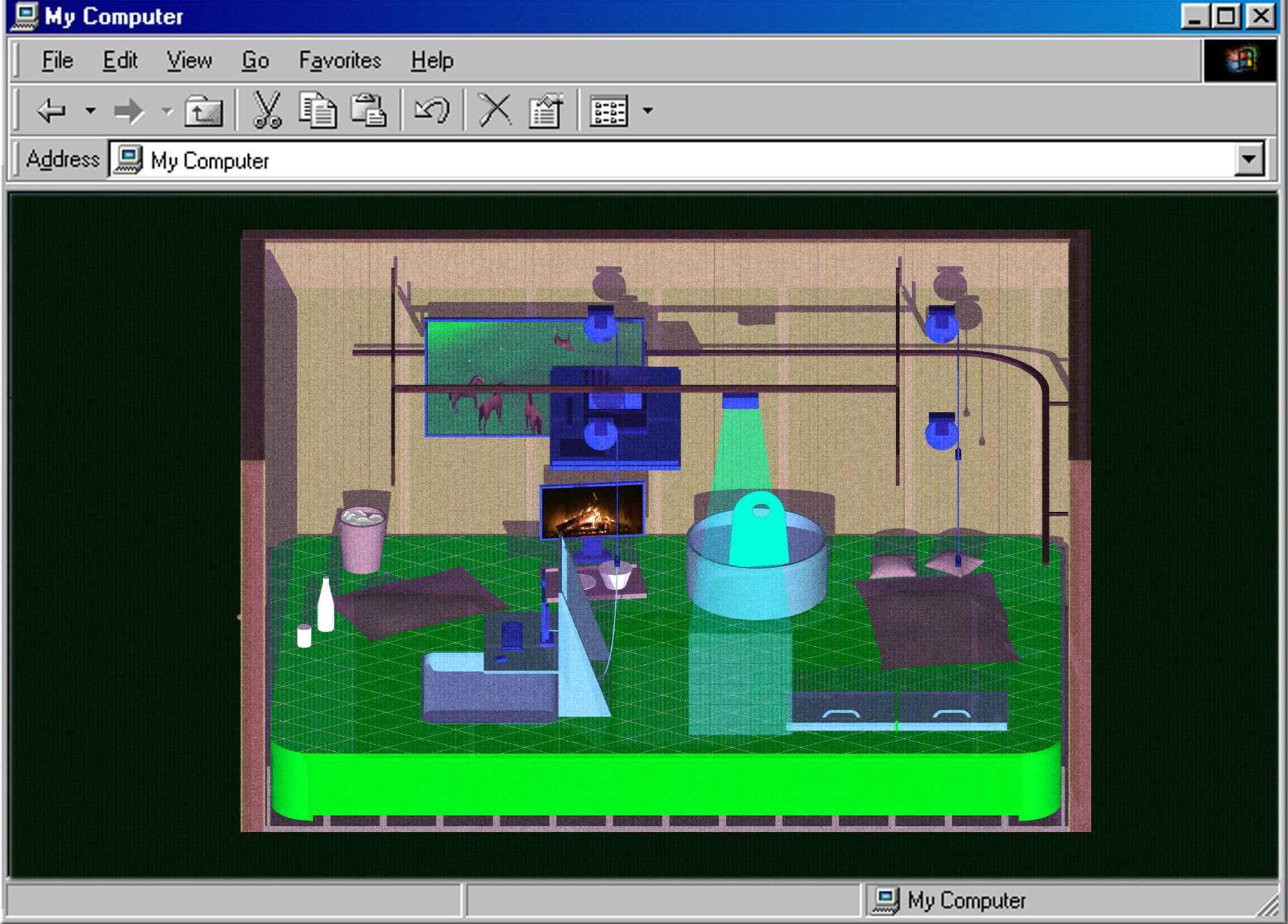Screen dimensions: 1288x924
Task: Open the File menu
Action: tap(57, 61)
